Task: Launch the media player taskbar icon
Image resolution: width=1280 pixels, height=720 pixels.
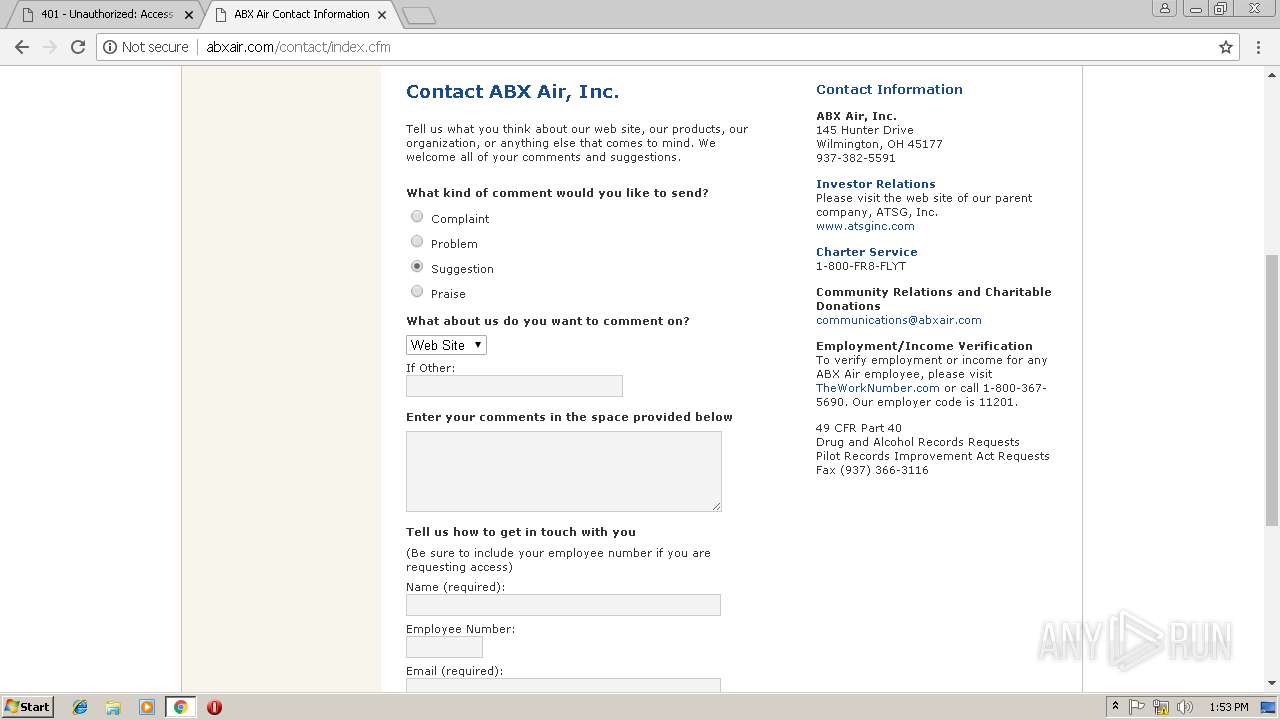Action: [147, 707]
